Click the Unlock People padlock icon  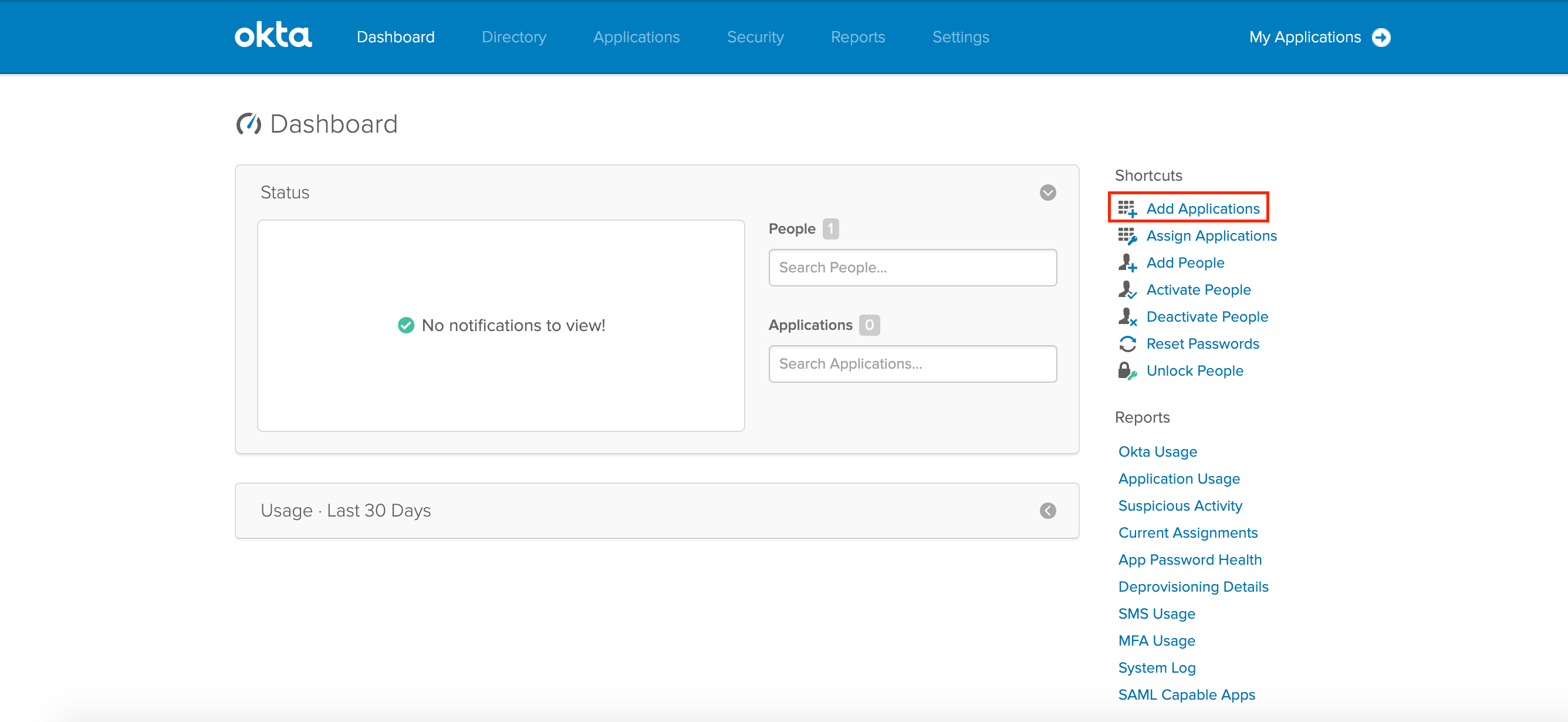tap(1127, 371)
